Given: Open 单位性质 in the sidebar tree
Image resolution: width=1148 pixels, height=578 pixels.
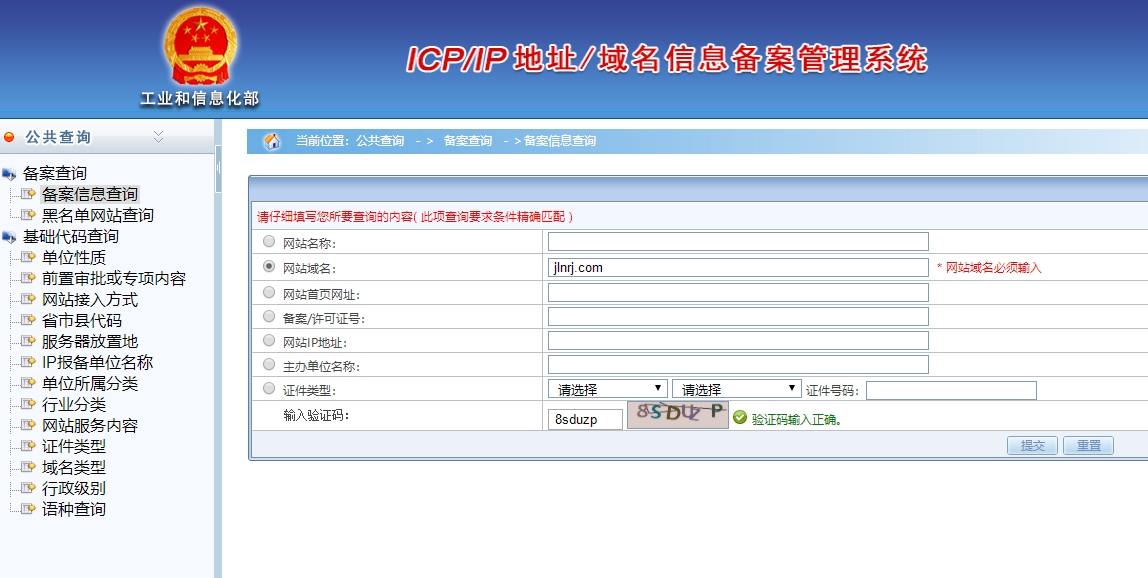Looking at the screenshot, I should click(x=73, y=258).
